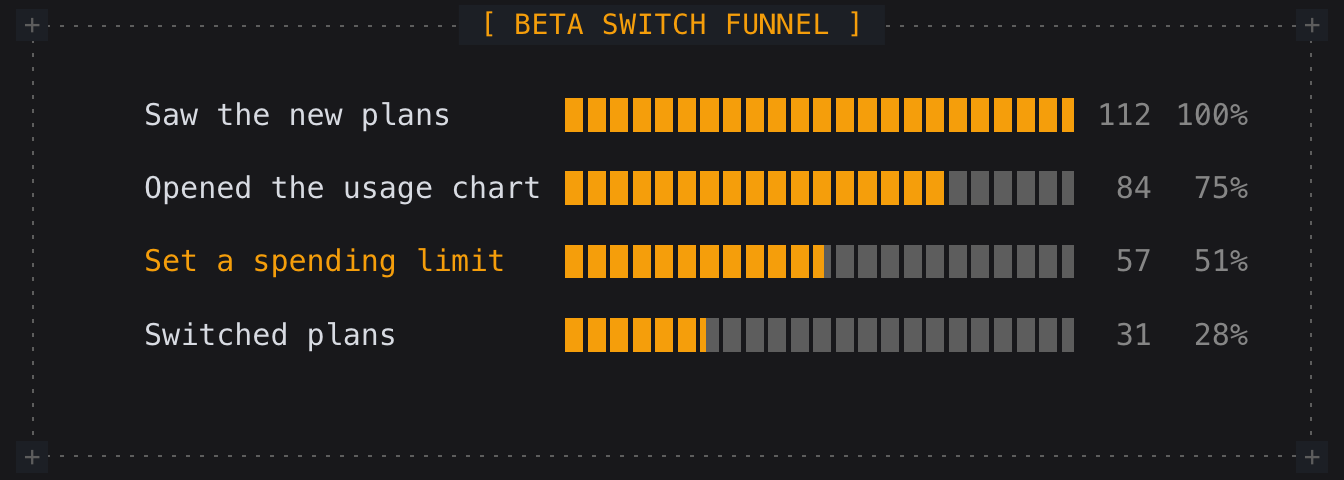Viewport: 1344px width, 480px height.
Task: Select the 'Opened the usage chart' row label
Action: pyautogui.click(x=342, y=188)
